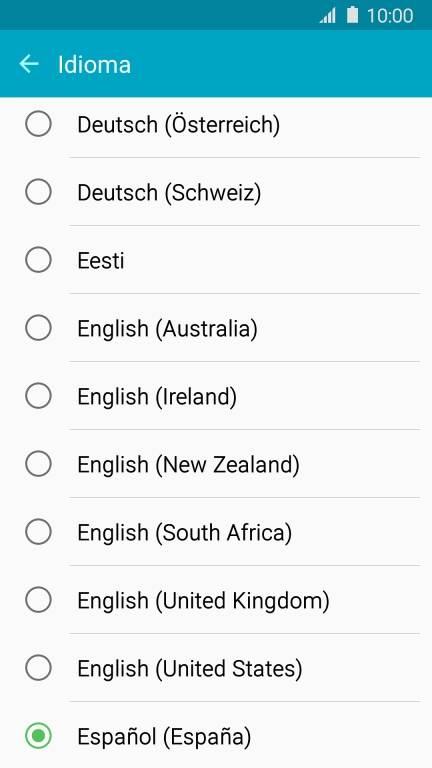Image resolution: width=432 pixels, height=768 pixels.
Task: Select the English (United Kingdom) radio button
Action: (38, 600)
